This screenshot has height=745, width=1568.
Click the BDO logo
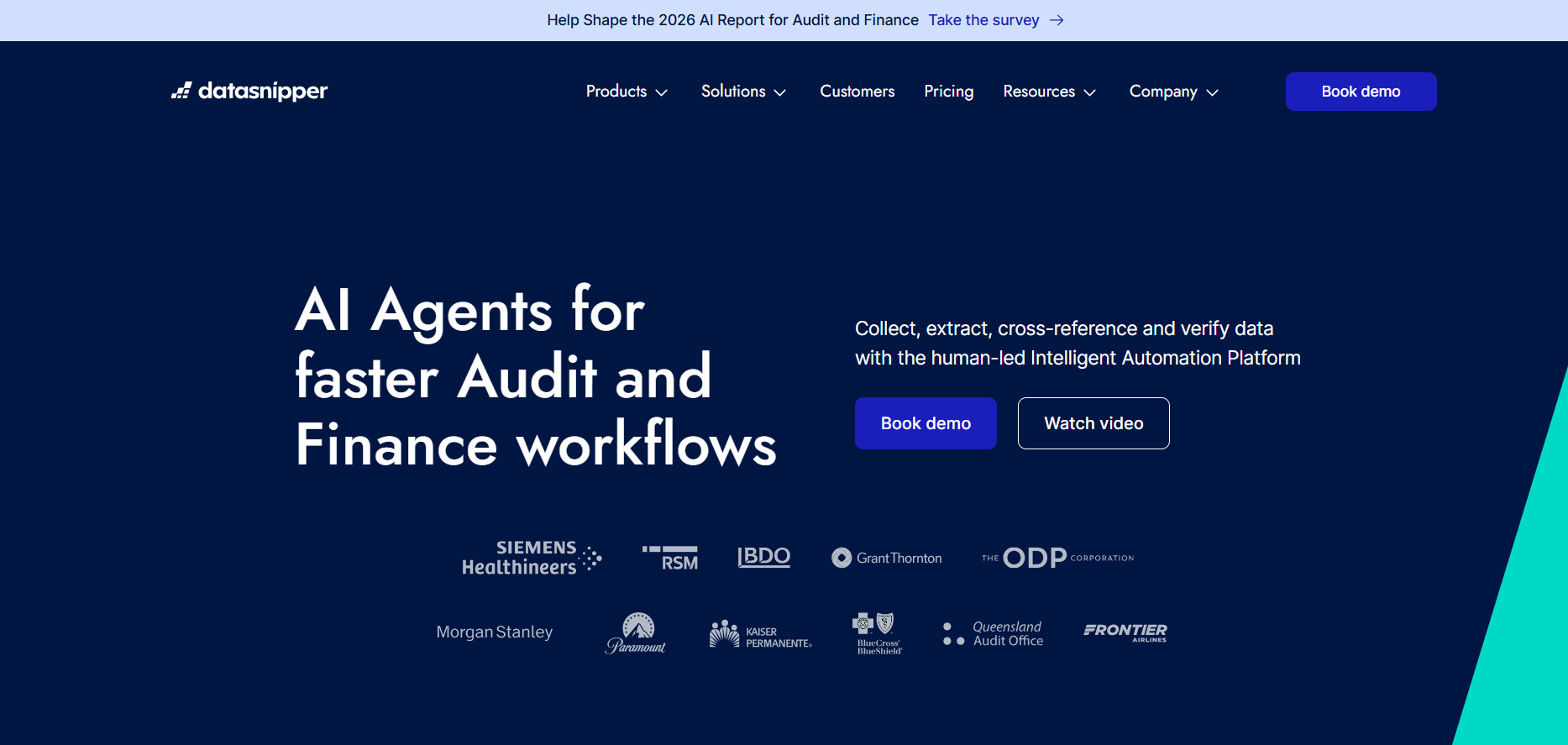[763, 557]
